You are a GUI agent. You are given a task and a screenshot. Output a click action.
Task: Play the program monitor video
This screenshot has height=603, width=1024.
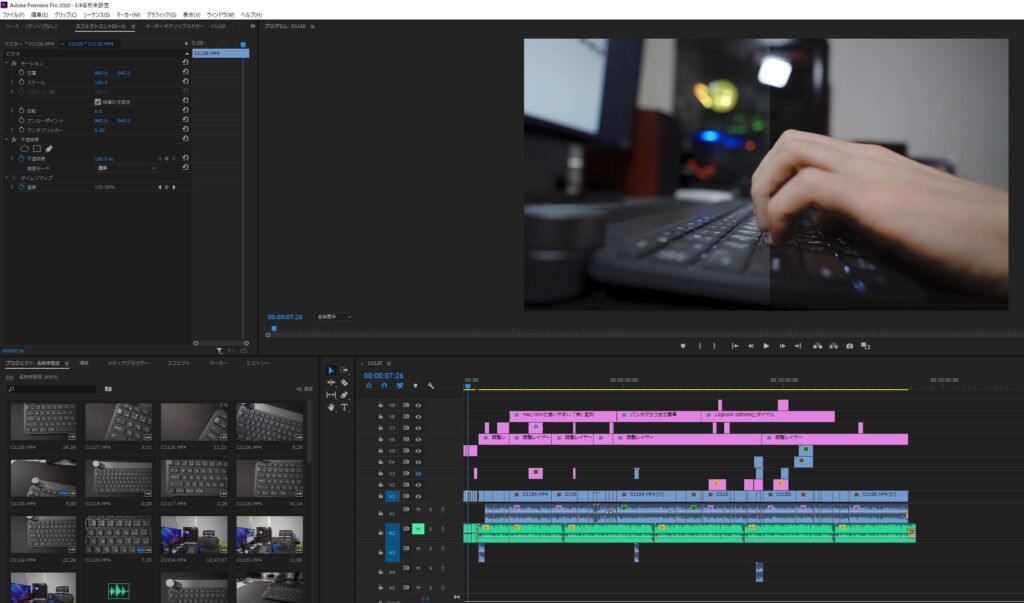pyautogui.click(x=766, y=346)
